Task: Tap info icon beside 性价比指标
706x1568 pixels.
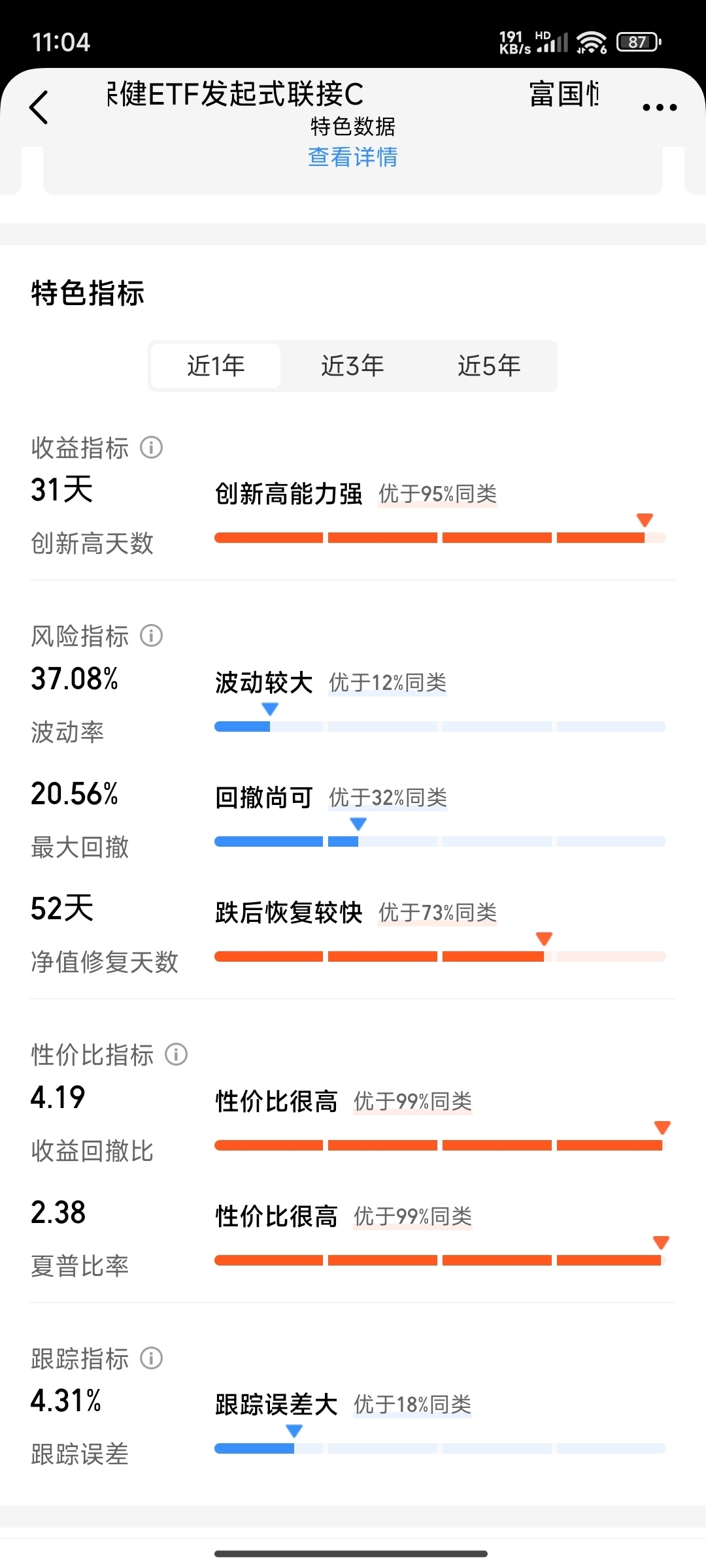Action: pos(176,1054)
